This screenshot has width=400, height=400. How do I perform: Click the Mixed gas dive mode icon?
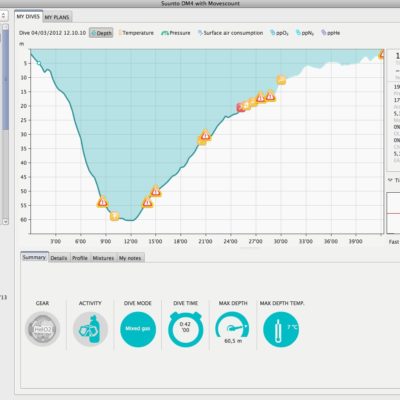click(138, 329)
